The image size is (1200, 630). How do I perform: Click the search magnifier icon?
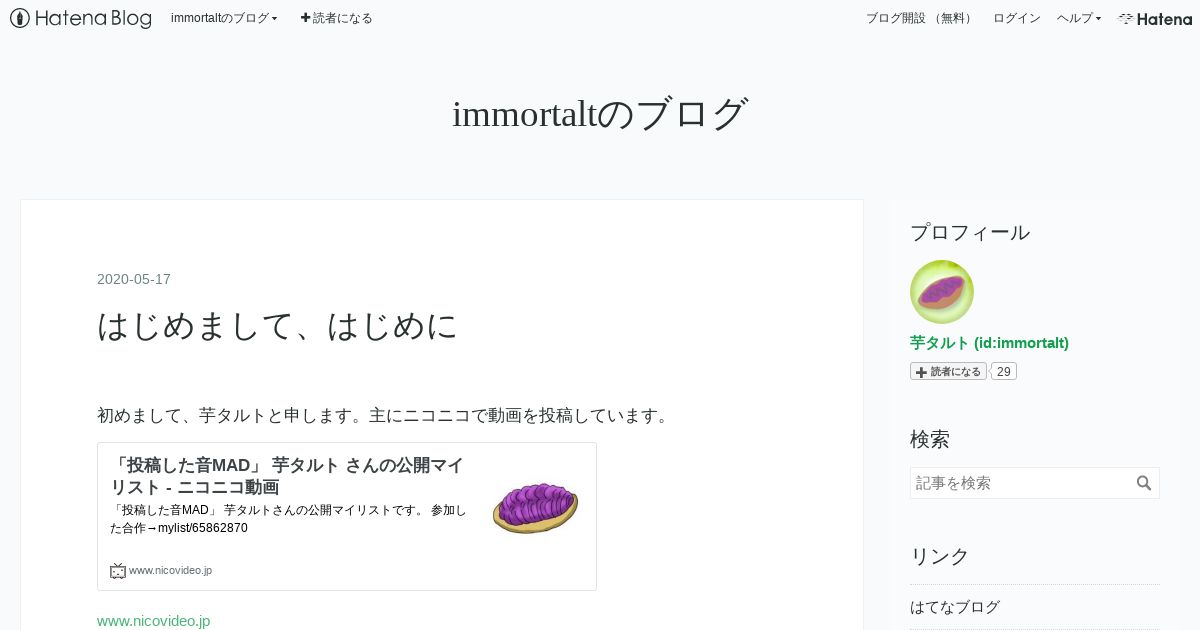pyautogui.click(x=1144, y=483)
